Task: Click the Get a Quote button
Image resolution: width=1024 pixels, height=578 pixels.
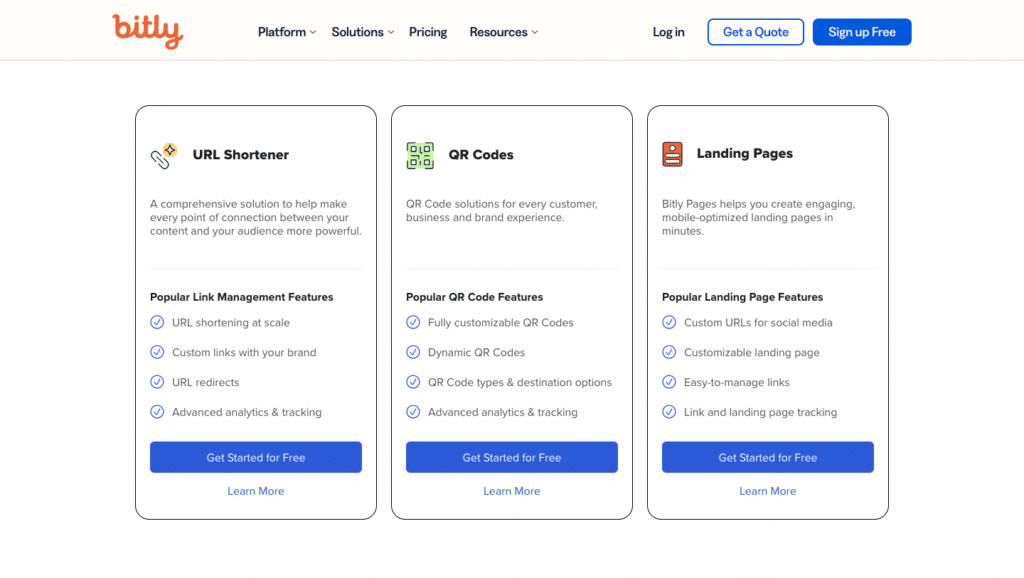Action: (x=756, y=32)
